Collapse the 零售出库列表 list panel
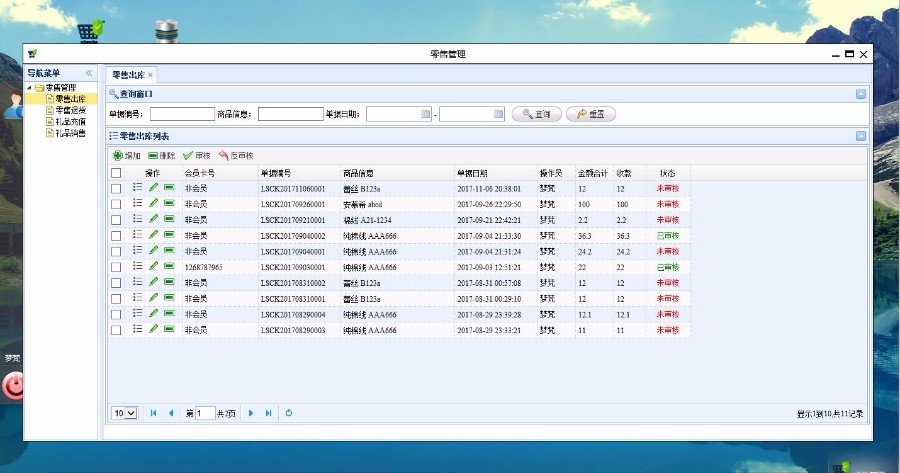The width and height of the screenshot is (900, 473). coord(860,136)
